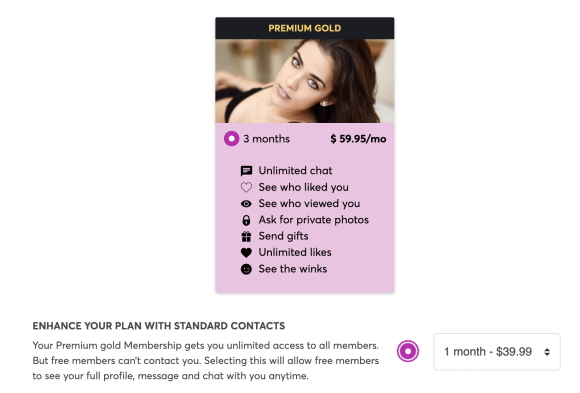This screenshot has height=393, width=580.
Task: Click See who viewed you text
Action: pos(309,204)
